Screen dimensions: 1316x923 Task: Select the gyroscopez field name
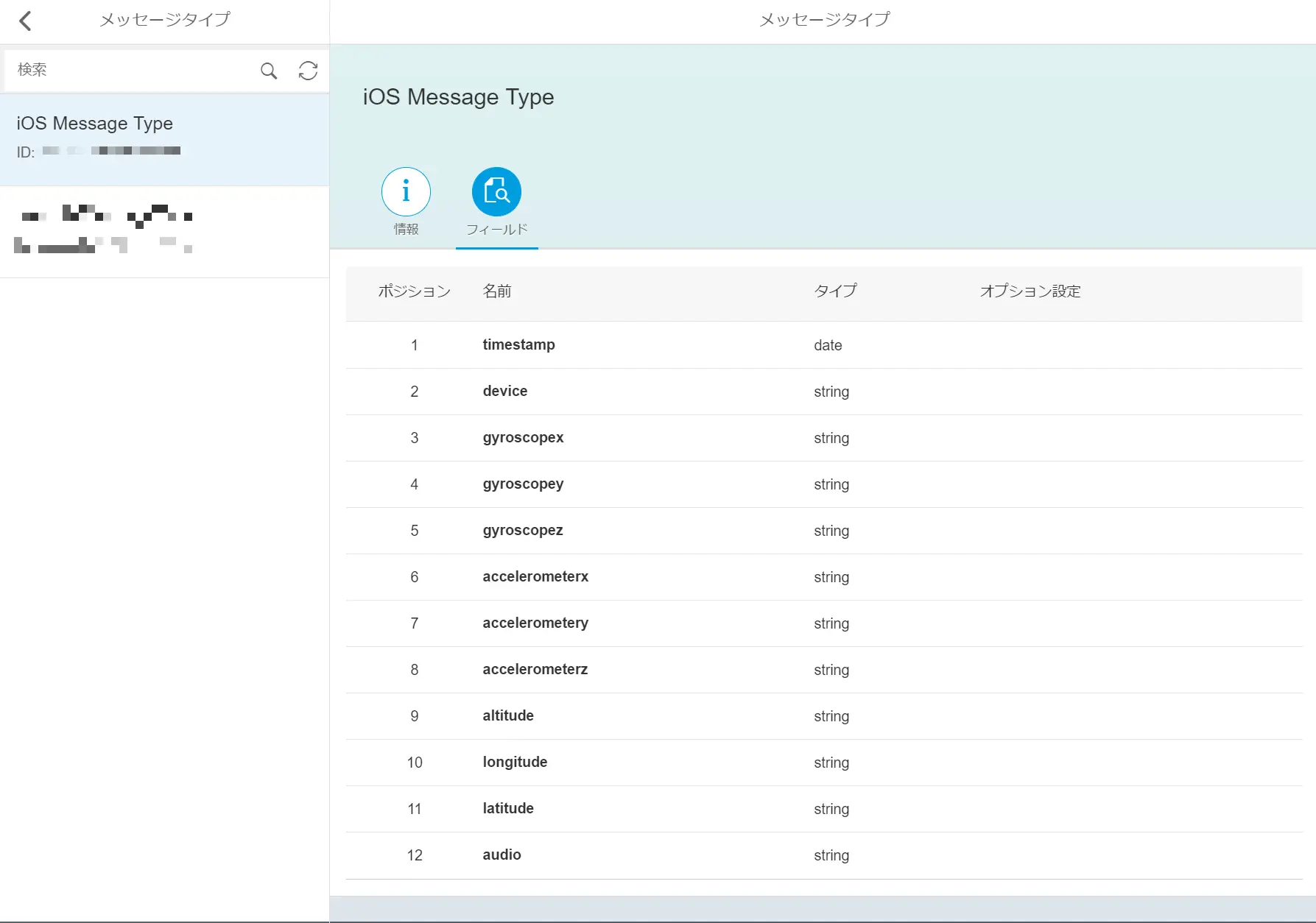pyautogui.click(x=523, y=531)
